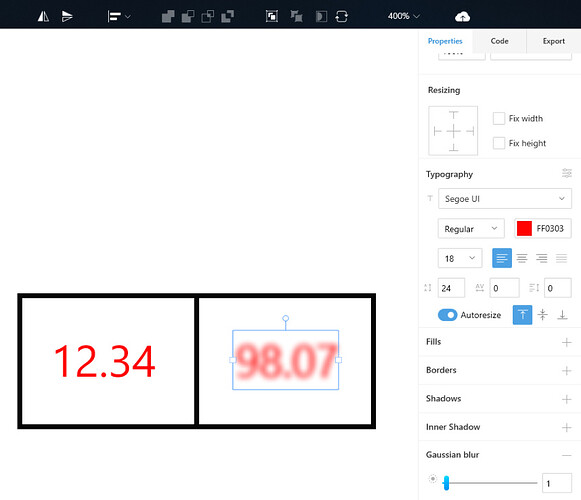This screenshot has width=581, height=500.
Task: Open the Regular font weight dropdown
Action: click(x=471, y=229)
